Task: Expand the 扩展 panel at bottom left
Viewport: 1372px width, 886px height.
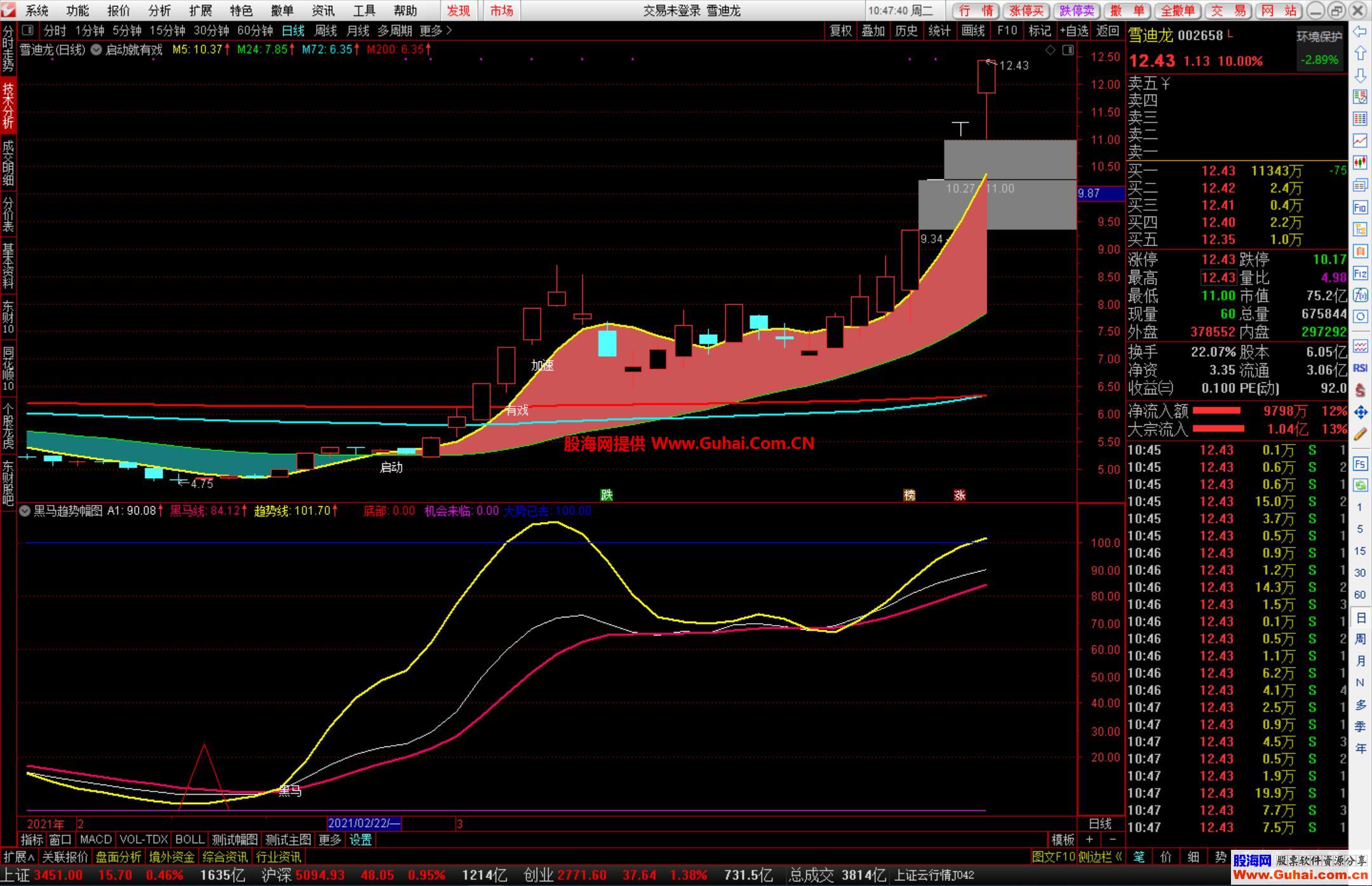Action: coord(18,857)
